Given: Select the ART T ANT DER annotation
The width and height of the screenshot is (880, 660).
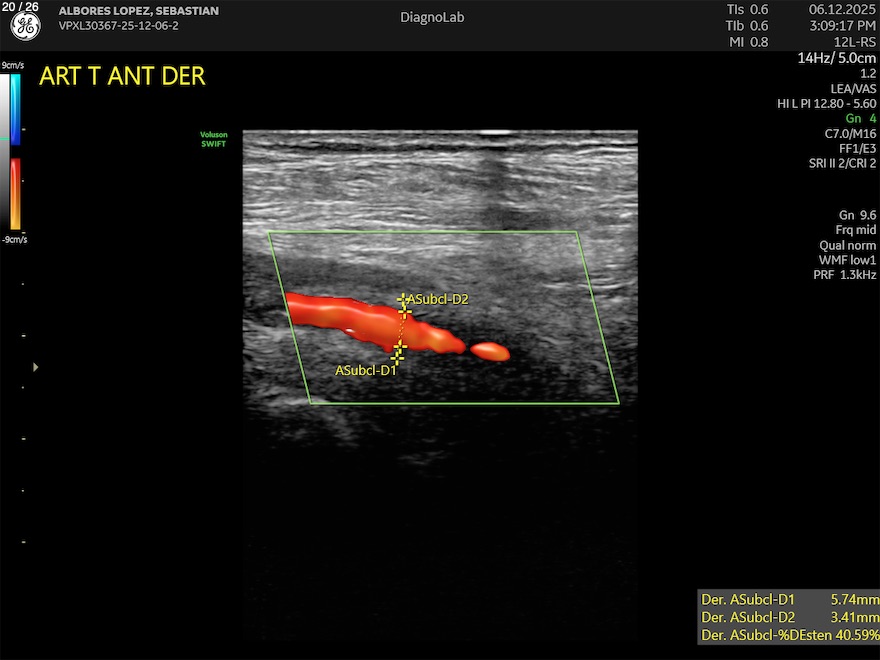Looking at the screenshot, I should click(x=122, y=77).
